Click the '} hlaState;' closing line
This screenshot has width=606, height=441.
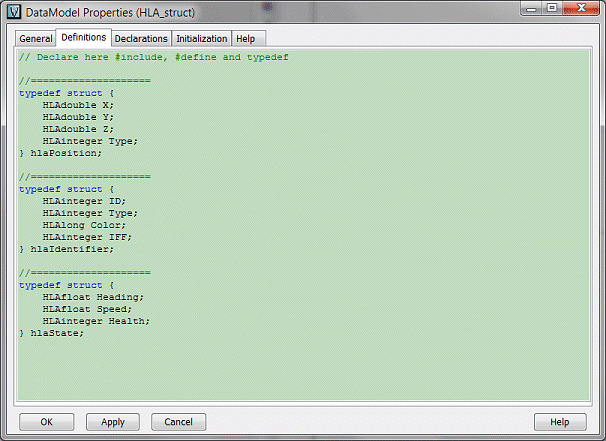pyautogui.click(x=51, y=333)
